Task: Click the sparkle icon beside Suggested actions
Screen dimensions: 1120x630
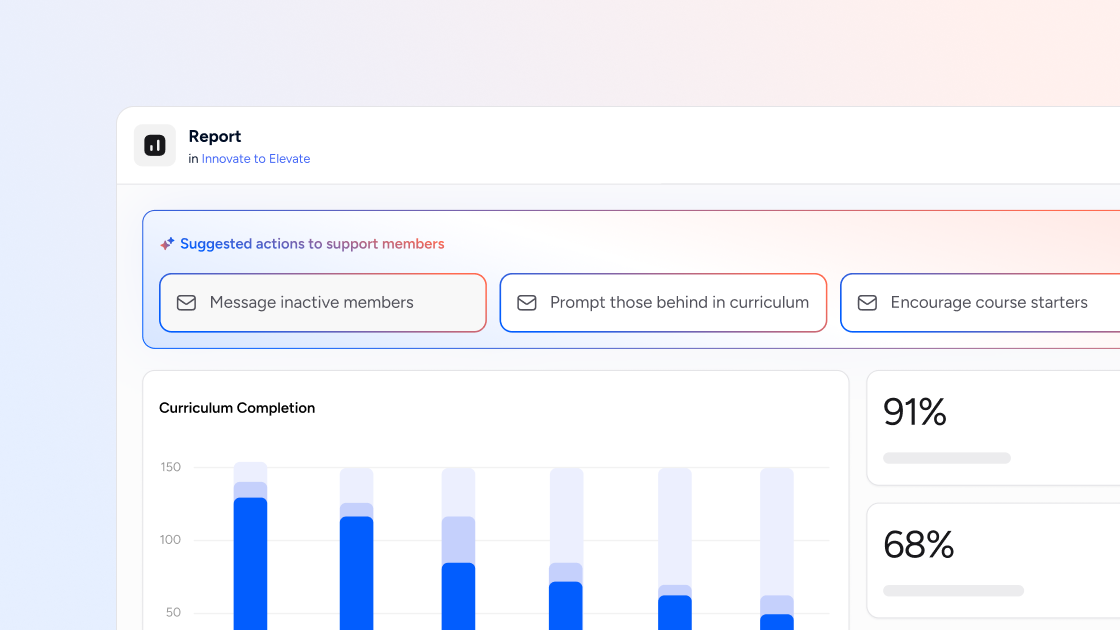Action: point(167,244)
